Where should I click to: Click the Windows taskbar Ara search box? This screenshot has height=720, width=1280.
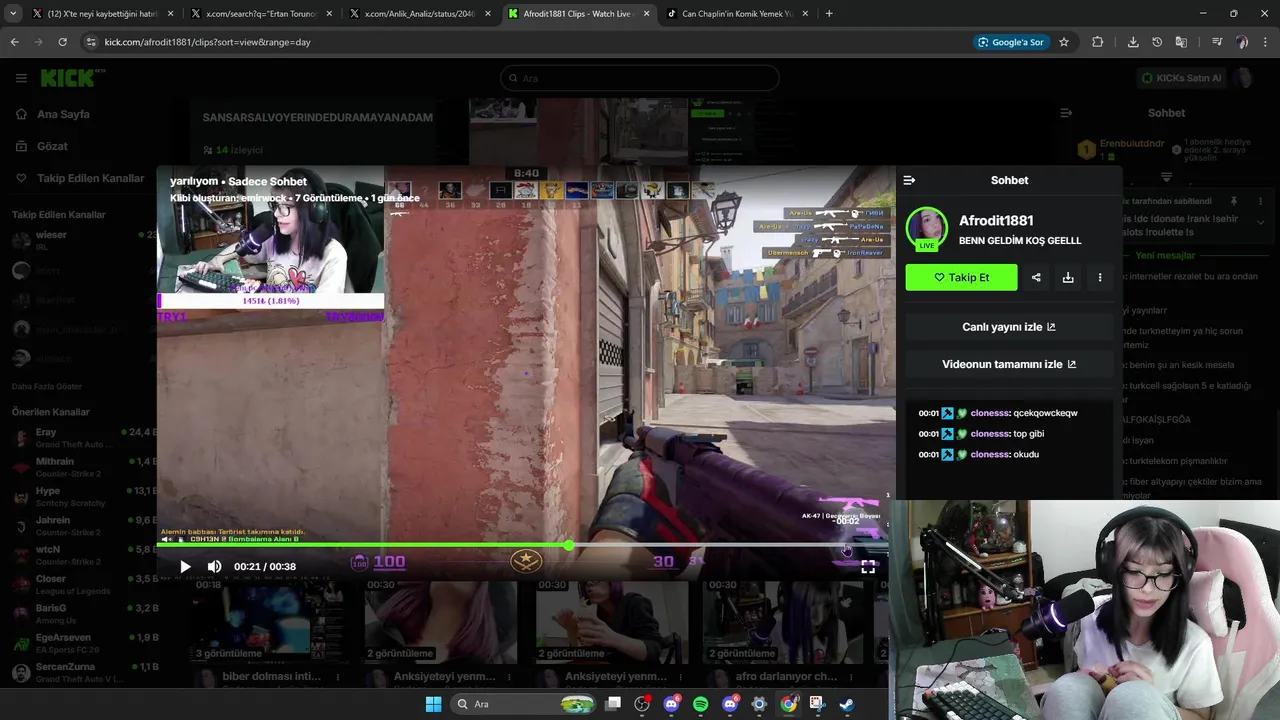click(x=522, y=704)
